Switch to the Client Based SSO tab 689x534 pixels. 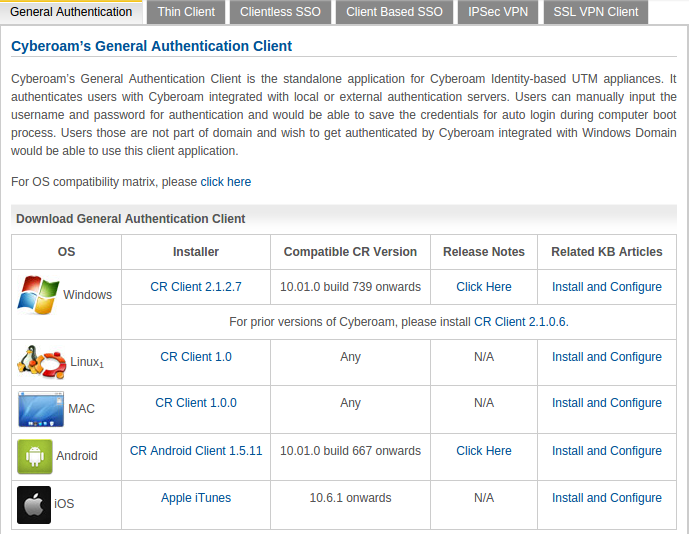[394, 12]
